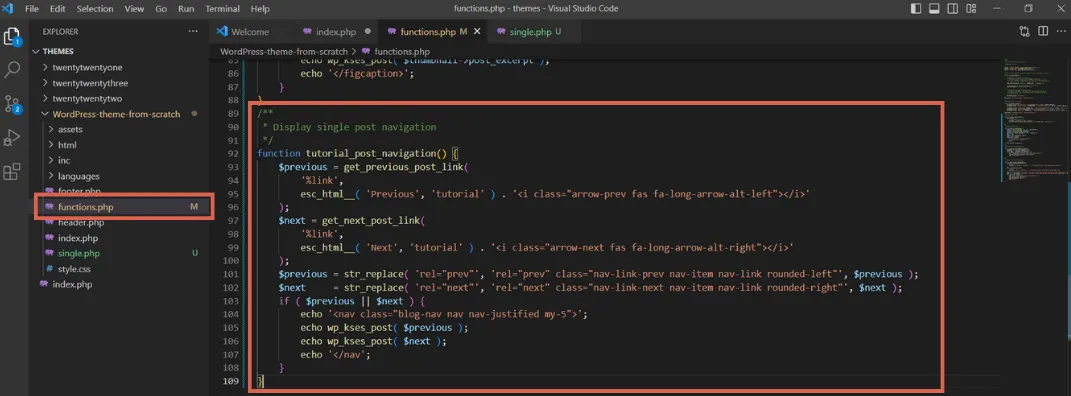Screen dimensions: 1071x396
Task: Open the Edit menu
Action: [58, 9]
